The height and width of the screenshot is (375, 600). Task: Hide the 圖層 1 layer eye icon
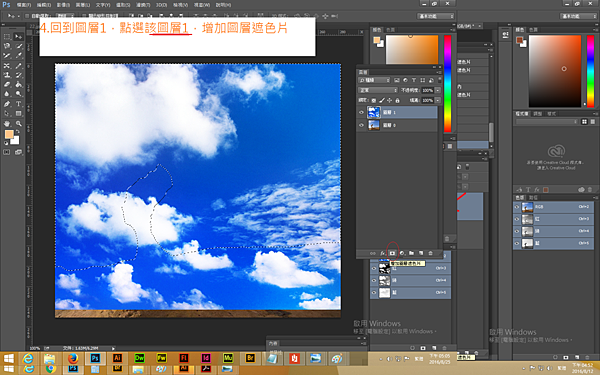pos(361,112)
